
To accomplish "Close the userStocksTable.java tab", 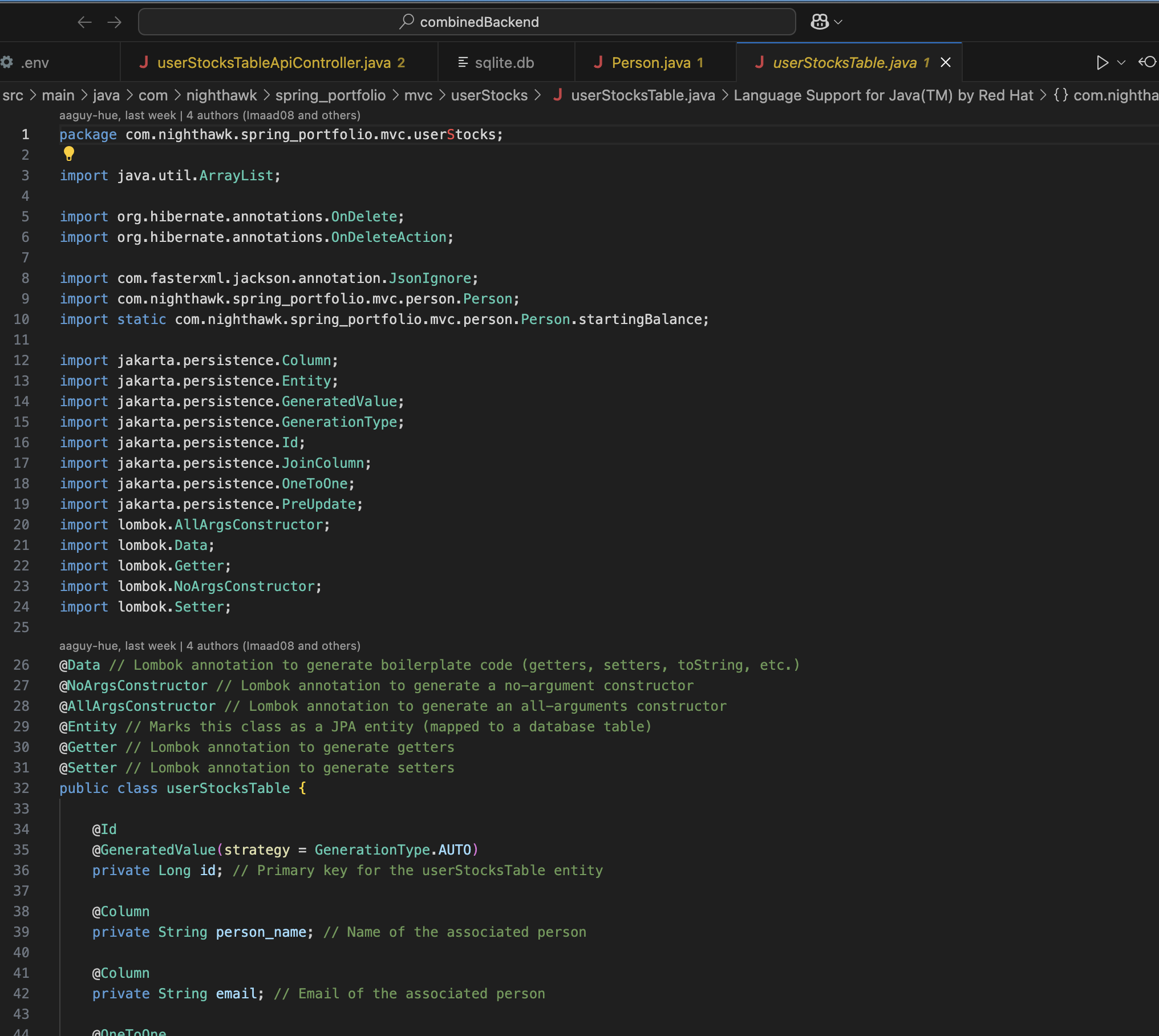I will 945,63.
